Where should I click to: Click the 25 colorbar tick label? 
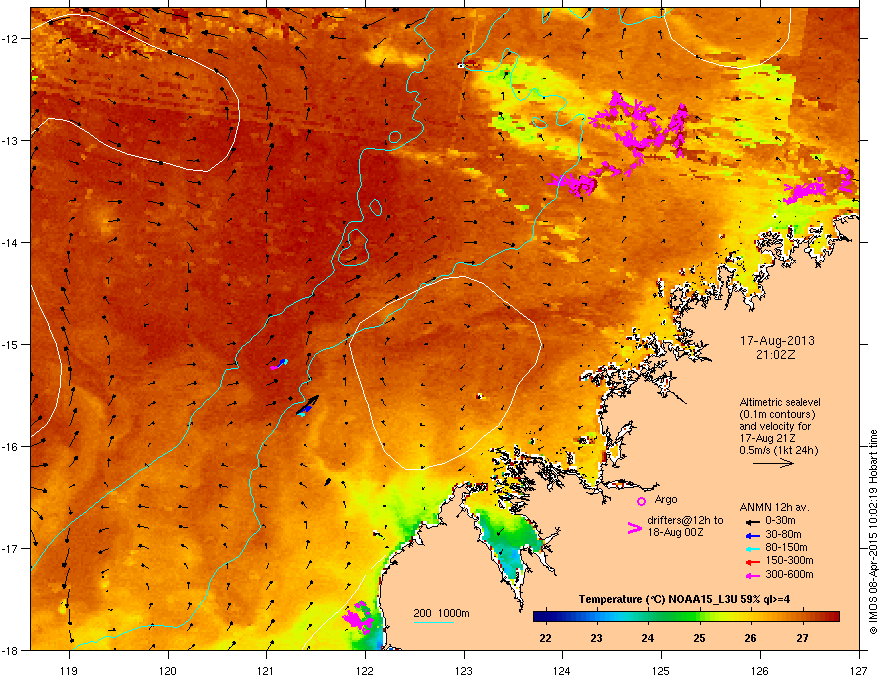pyautogui.click(x=699, y=638)
